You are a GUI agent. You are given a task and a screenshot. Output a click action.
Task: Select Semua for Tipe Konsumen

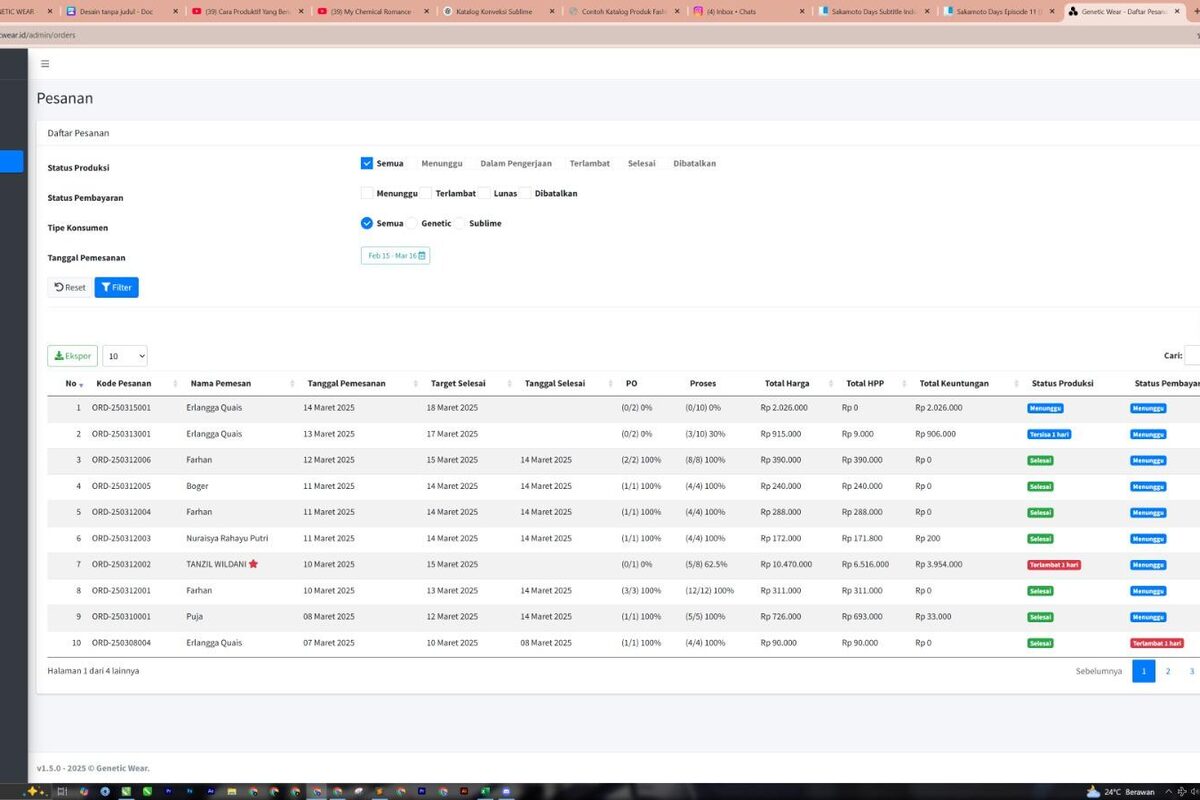367,223
